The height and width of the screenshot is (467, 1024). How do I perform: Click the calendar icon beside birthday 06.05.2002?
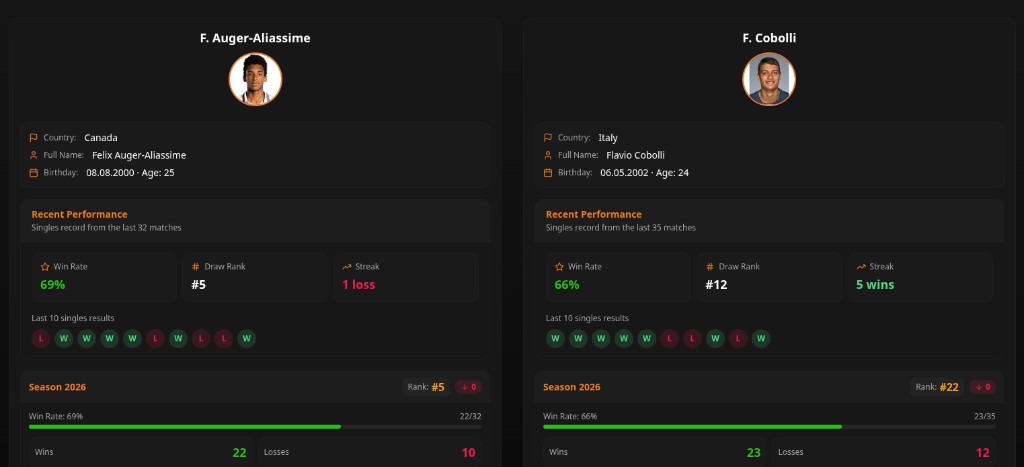(548, 173)
